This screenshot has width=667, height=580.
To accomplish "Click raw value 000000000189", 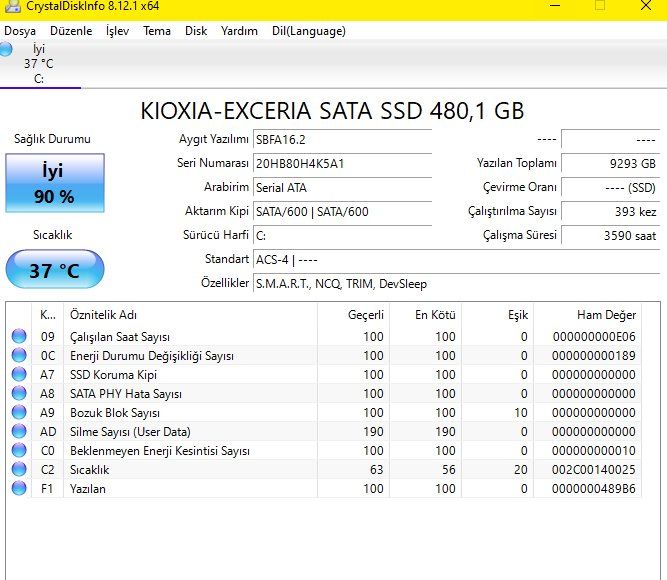I will 594,355.
